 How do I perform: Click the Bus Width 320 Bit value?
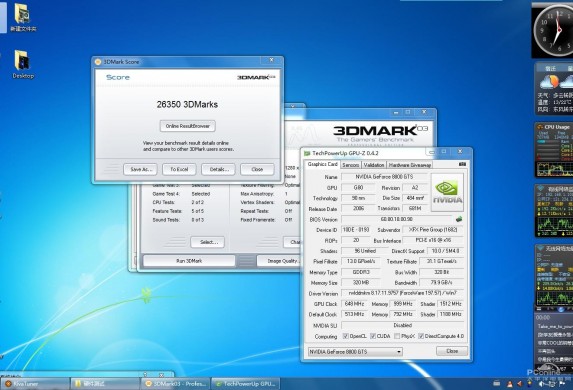[441, 272]
